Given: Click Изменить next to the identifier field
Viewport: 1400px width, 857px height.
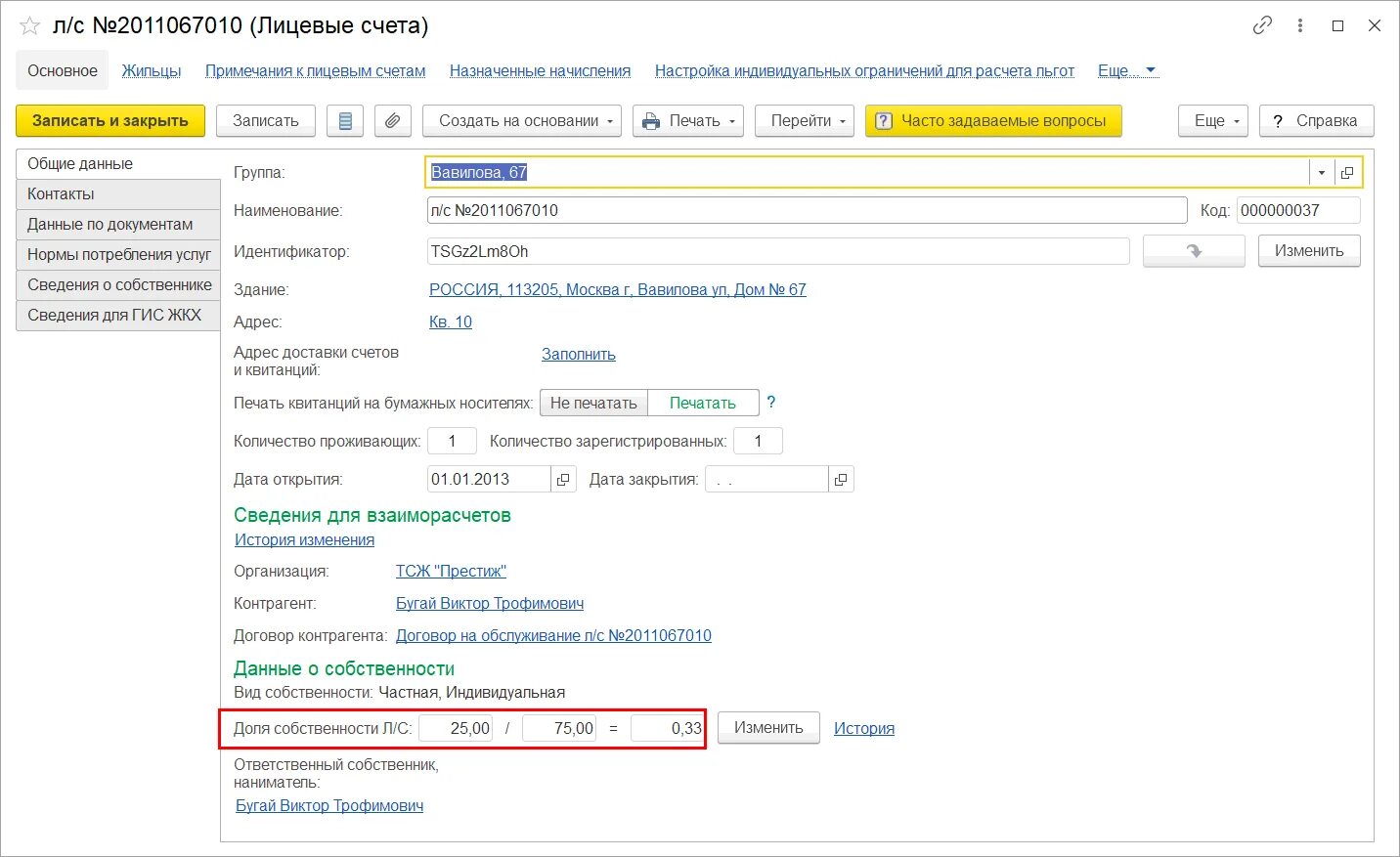Looking at the screenshot, I should pyautogui.click(x=1309, y=251).
